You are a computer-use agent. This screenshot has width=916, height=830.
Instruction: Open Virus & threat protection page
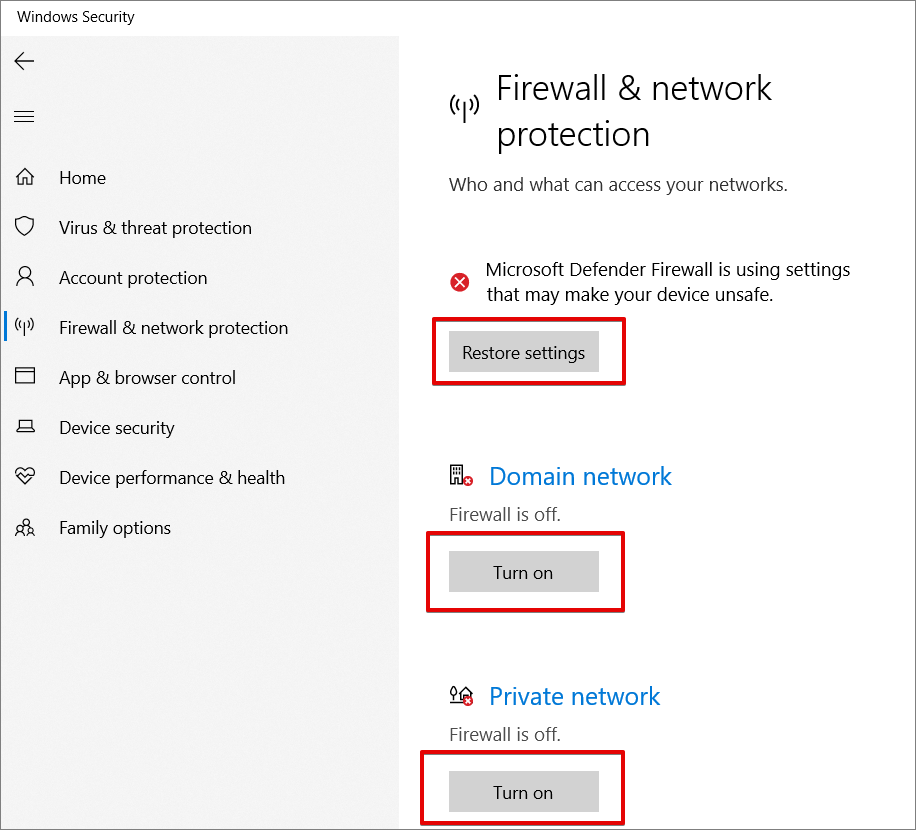click(x=155, y=228)
